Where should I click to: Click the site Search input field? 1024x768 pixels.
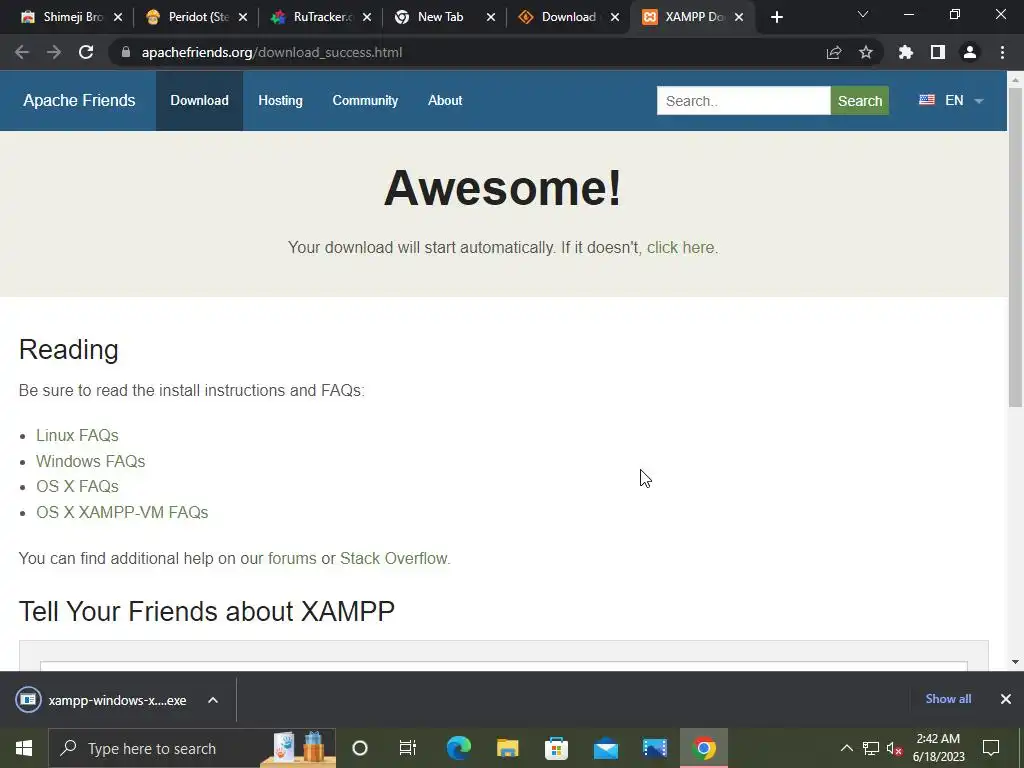pos(743,101)
